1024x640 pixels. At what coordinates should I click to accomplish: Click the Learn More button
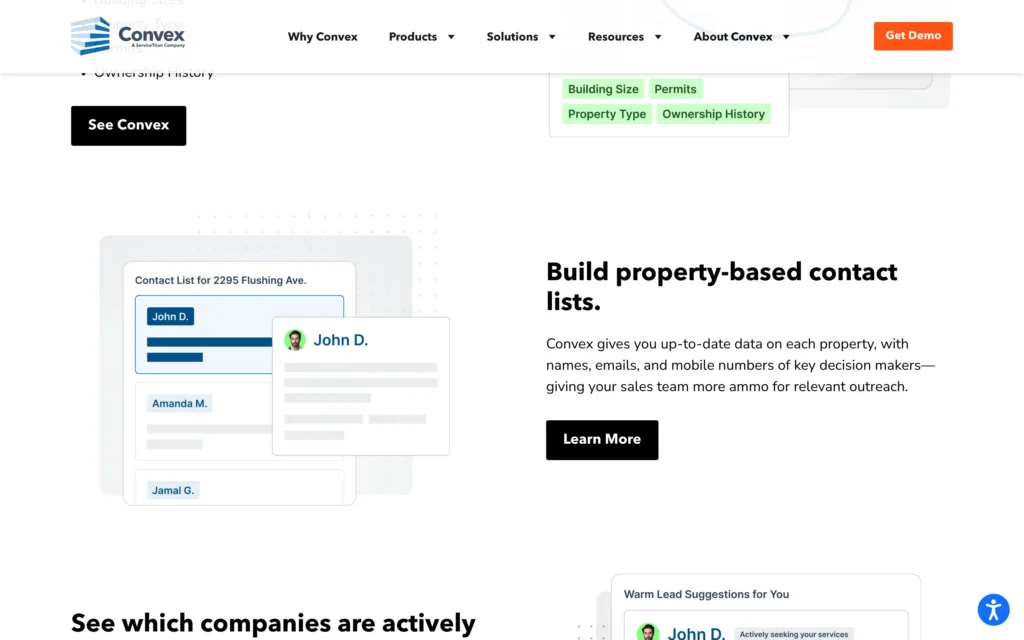602,440
